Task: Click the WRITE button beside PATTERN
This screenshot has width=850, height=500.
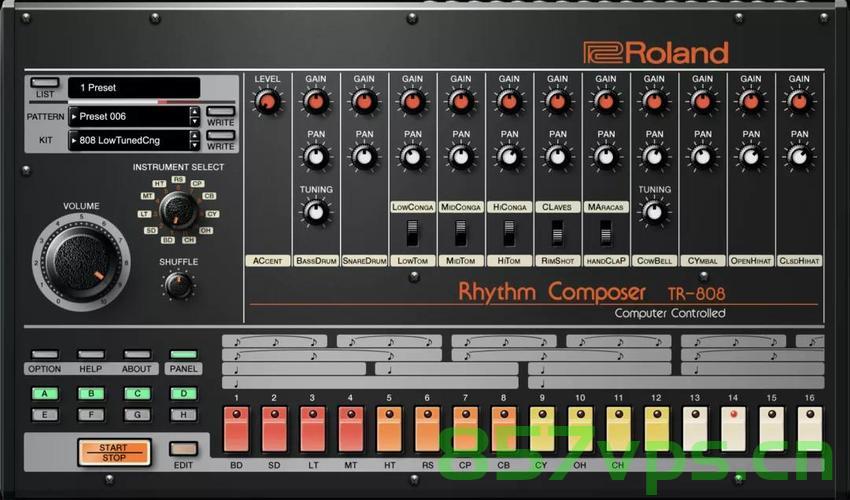Action: click(x=221, y=111)
